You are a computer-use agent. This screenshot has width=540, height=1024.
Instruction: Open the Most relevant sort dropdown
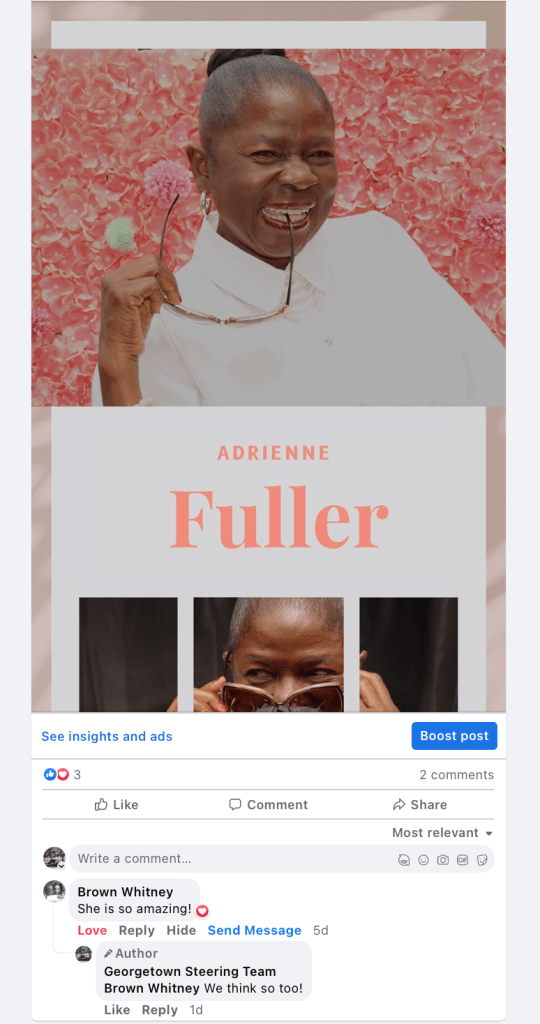[442, 833]
